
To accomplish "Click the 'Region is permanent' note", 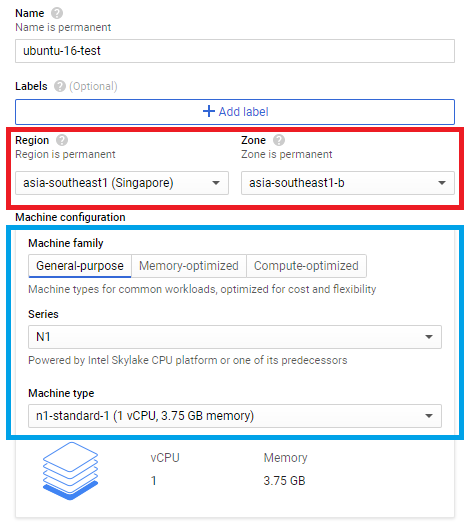I will [x=65, y=154].
